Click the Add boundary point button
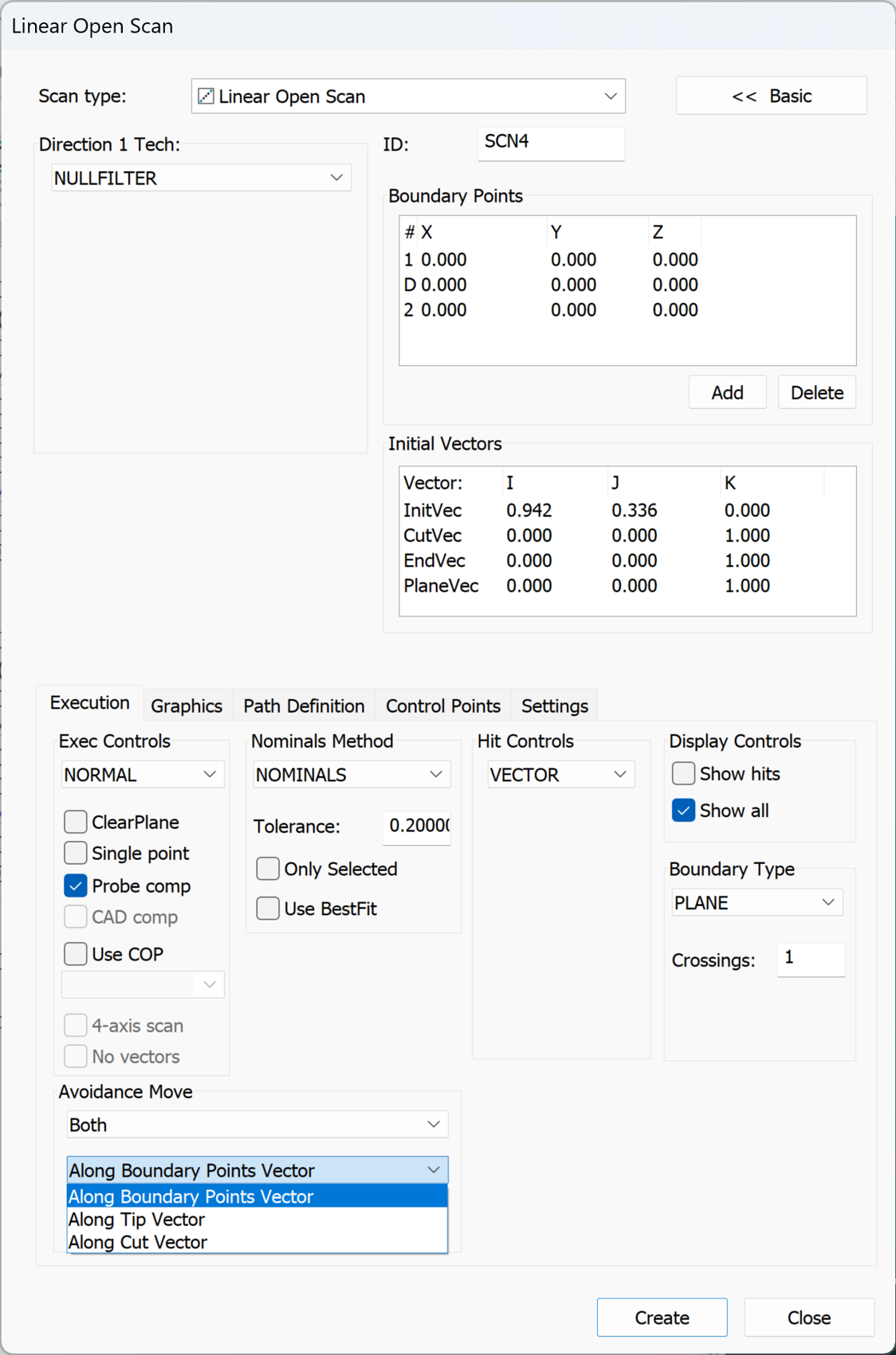Image resolution: width=896 pixels, height=1355 pixels. (727, 392)
